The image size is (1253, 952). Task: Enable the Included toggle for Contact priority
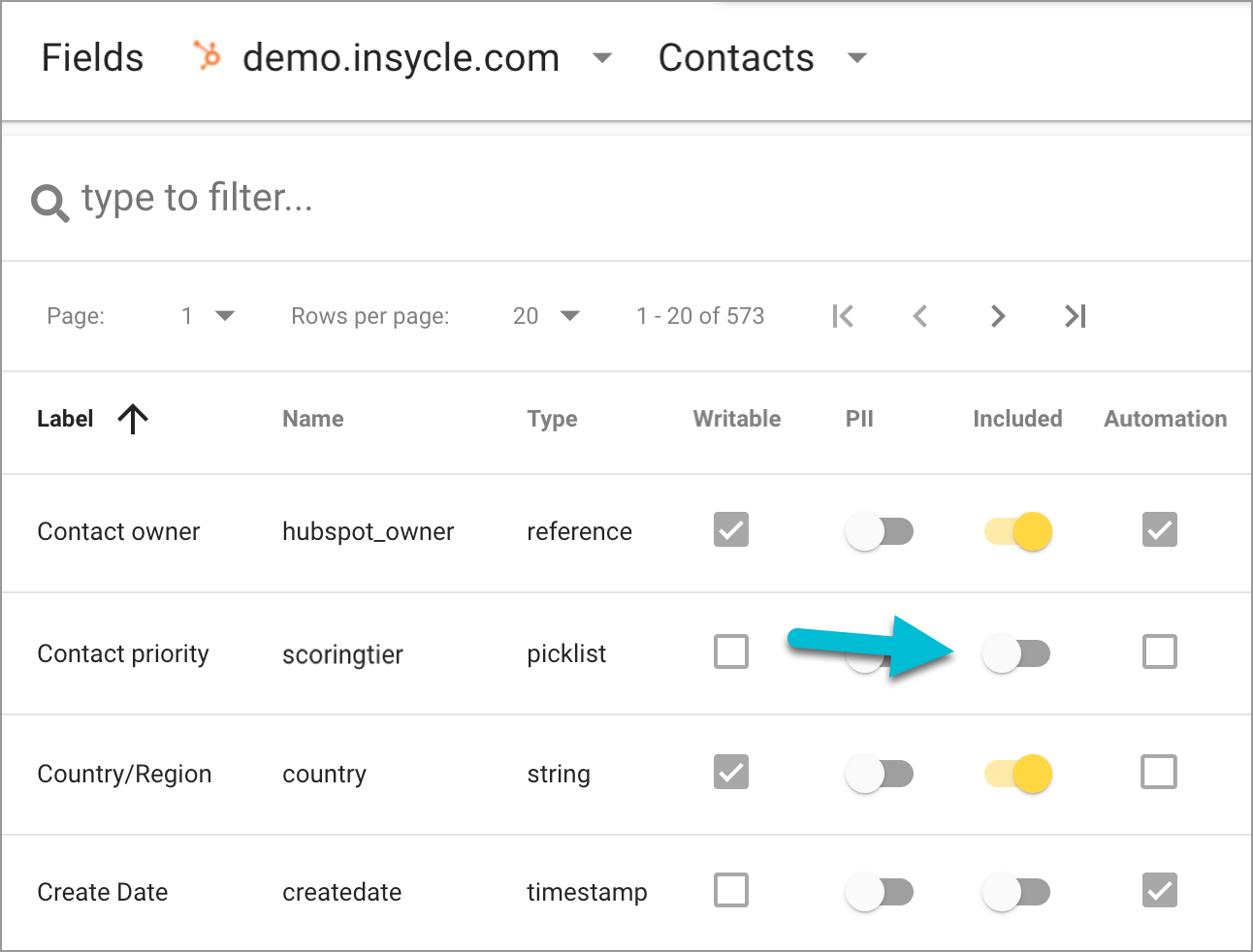(x=1015, y=653)
